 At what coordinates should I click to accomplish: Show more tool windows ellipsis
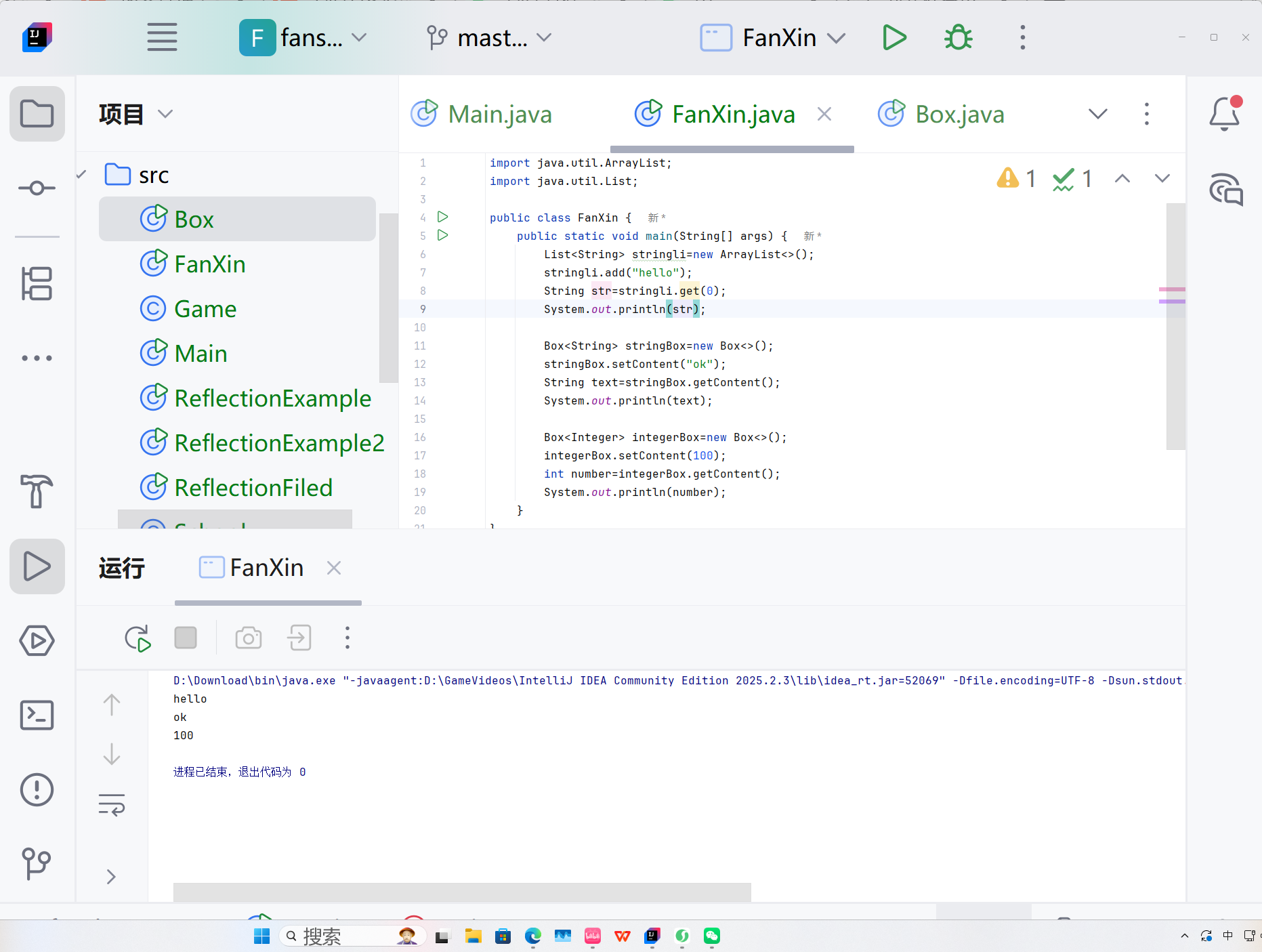[37, 358]
